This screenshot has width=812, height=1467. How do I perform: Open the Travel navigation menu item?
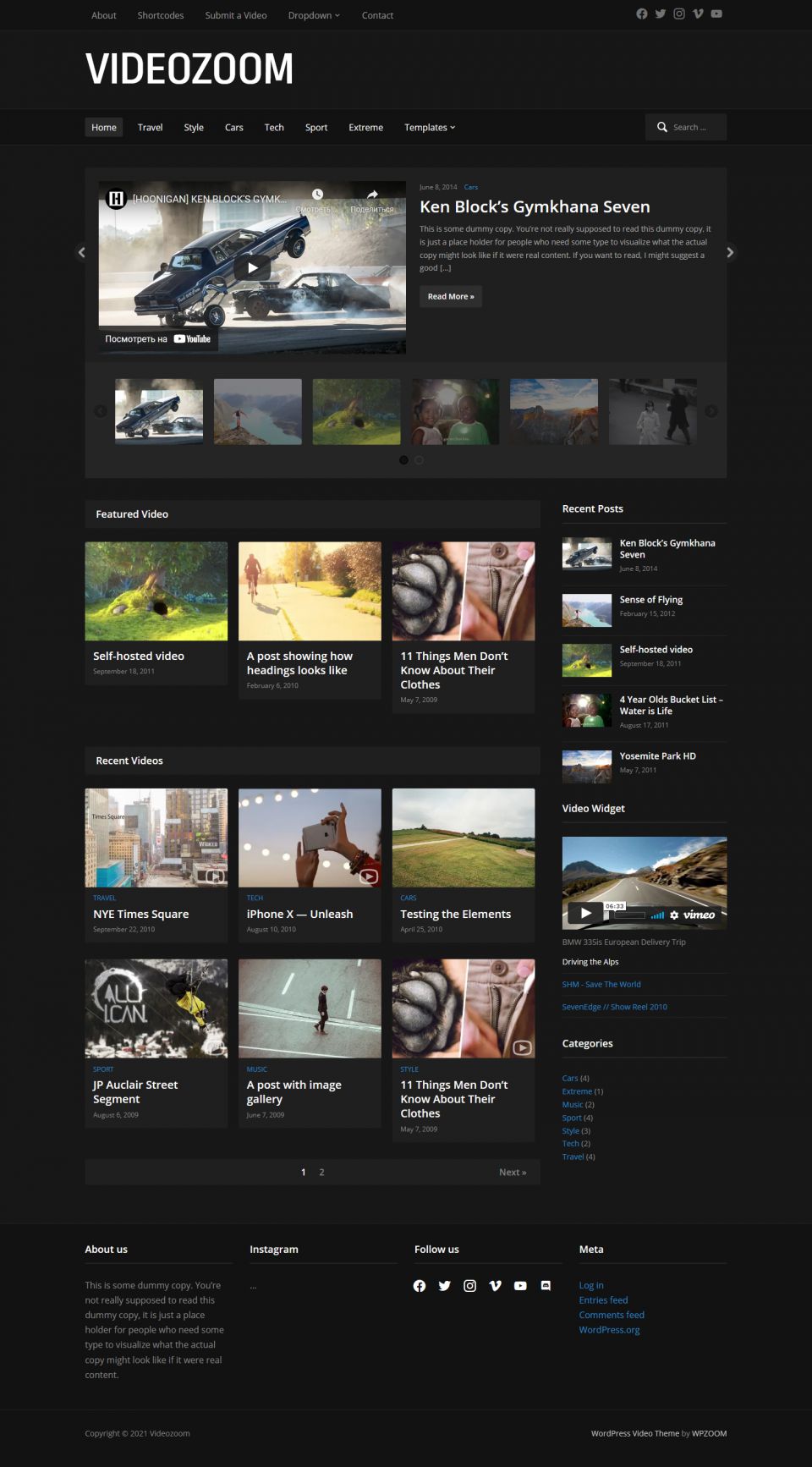pos(150,128)
